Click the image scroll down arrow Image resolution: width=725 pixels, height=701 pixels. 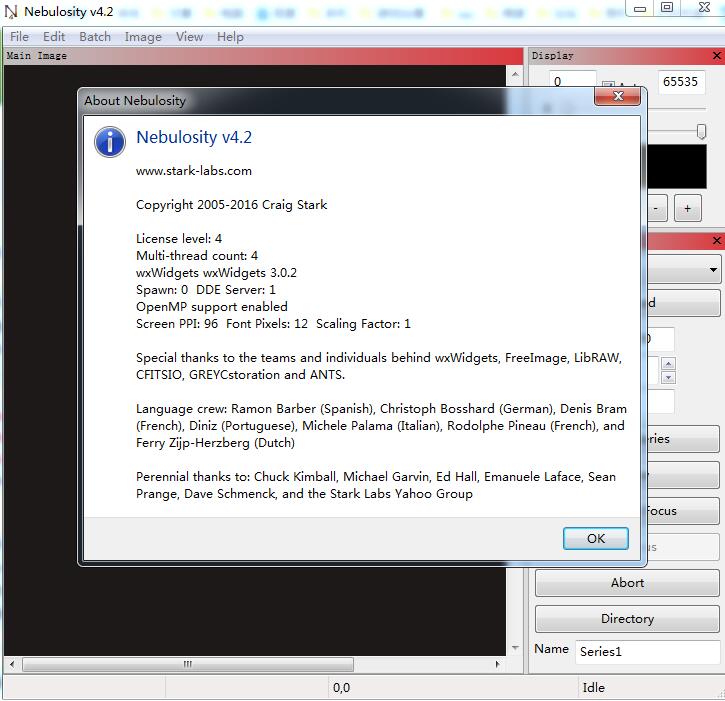click(515, 647)
